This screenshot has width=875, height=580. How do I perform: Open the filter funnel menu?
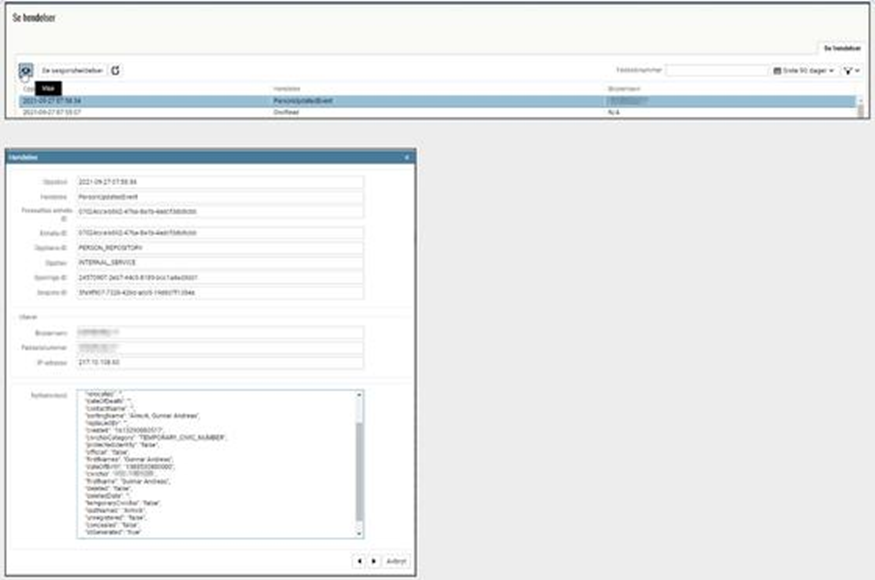(x=848, y=71)
